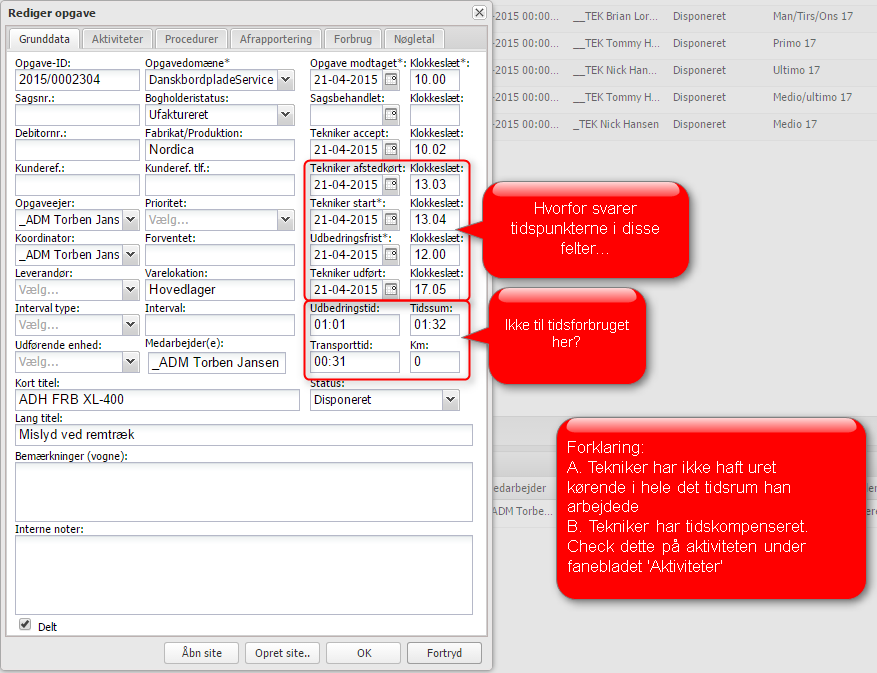Open calendar picker for Tekniker accept
Viewport: 877px width, 673px height.
(x=391, y=150)
